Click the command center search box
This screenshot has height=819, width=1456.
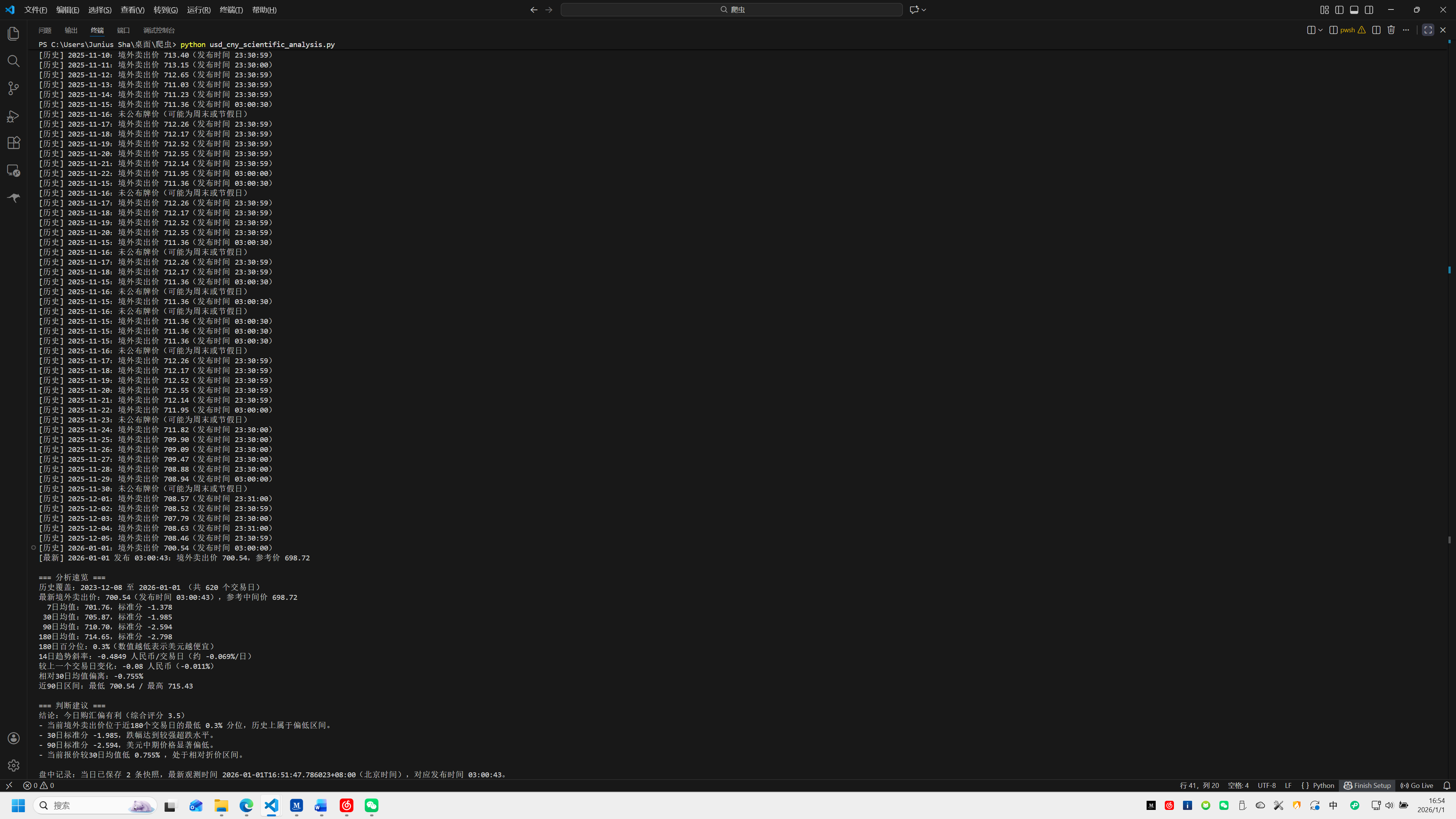coord(731,9)
